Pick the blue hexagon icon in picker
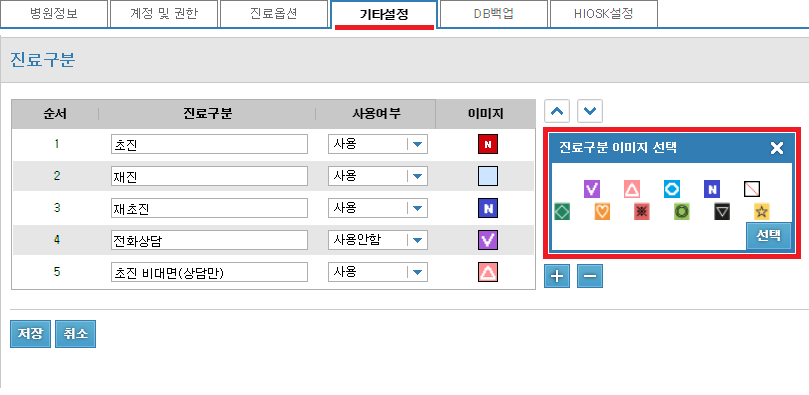Screen dimensions: 809x395 coord(672,189)
